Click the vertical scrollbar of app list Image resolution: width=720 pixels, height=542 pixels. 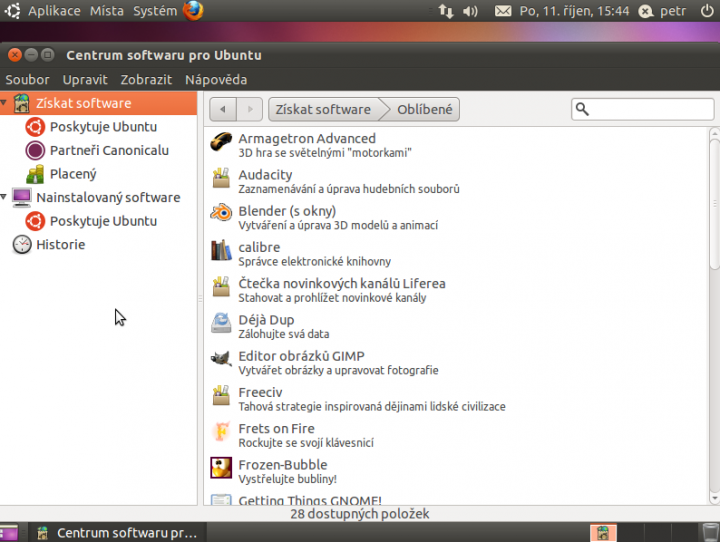(x=714, y=204)
